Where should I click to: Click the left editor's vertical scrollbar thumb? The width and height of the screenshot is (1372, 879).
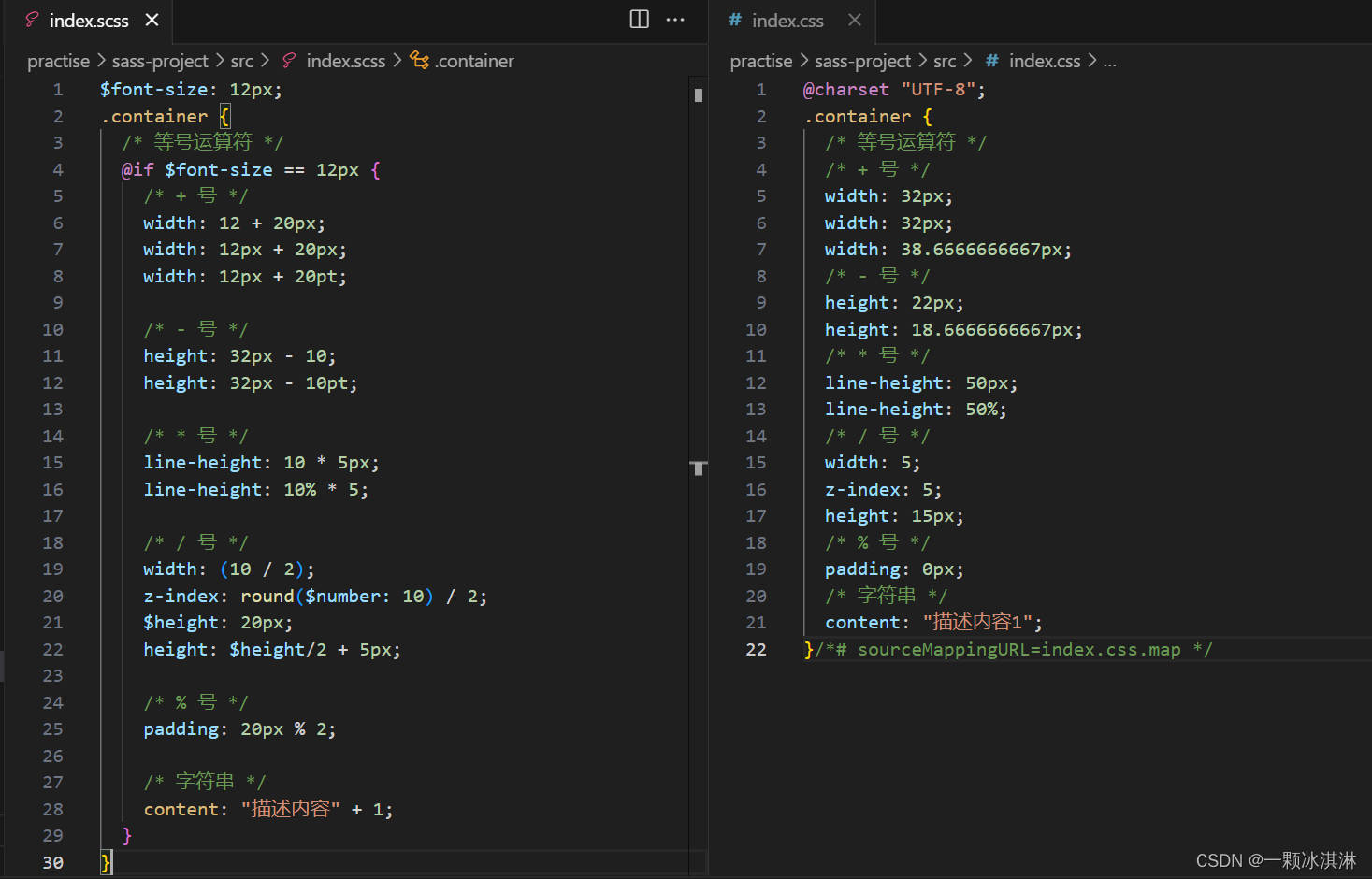pyautogui.click(x=699, y=95)
